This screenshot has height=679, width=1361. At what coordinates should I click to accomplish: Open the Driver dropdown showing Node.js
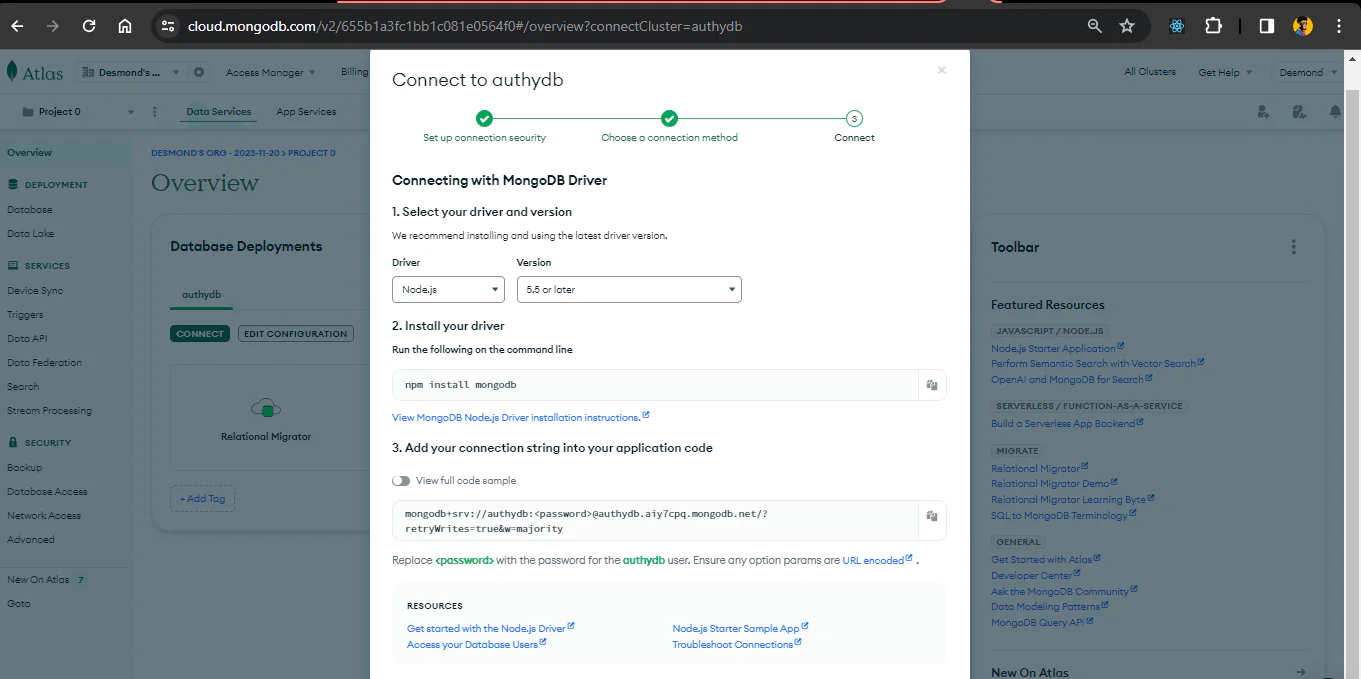(448, 290)
